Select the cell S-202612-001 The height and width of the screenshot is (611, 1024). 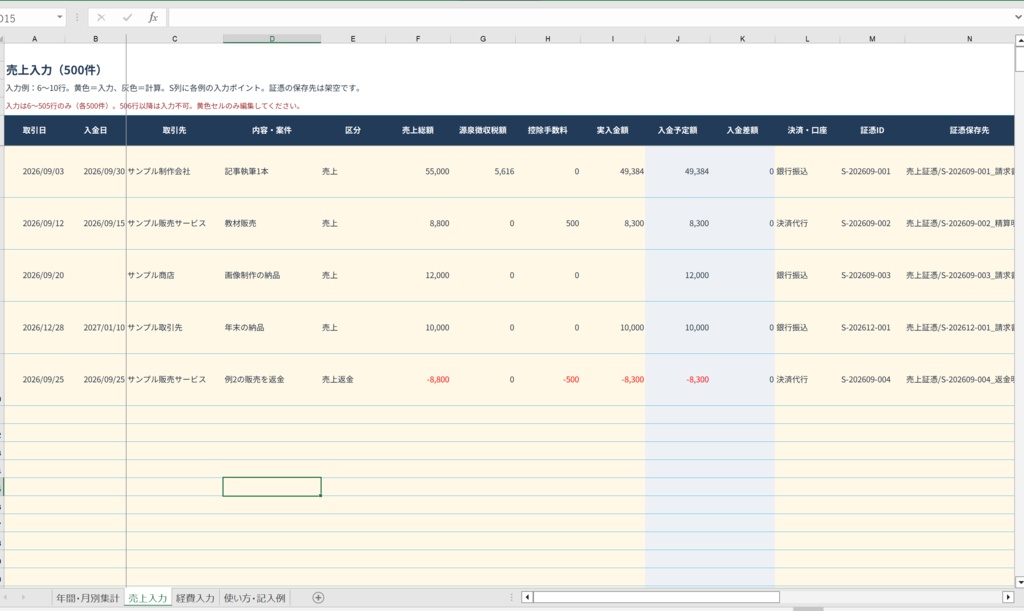pyautogui.click(x=872, y=328)
